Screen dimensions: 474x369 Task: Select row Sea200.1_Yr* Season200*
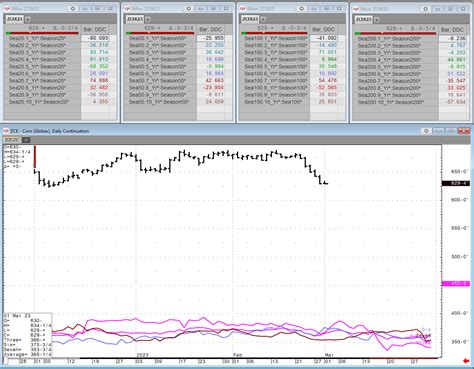tap(396, 38)
